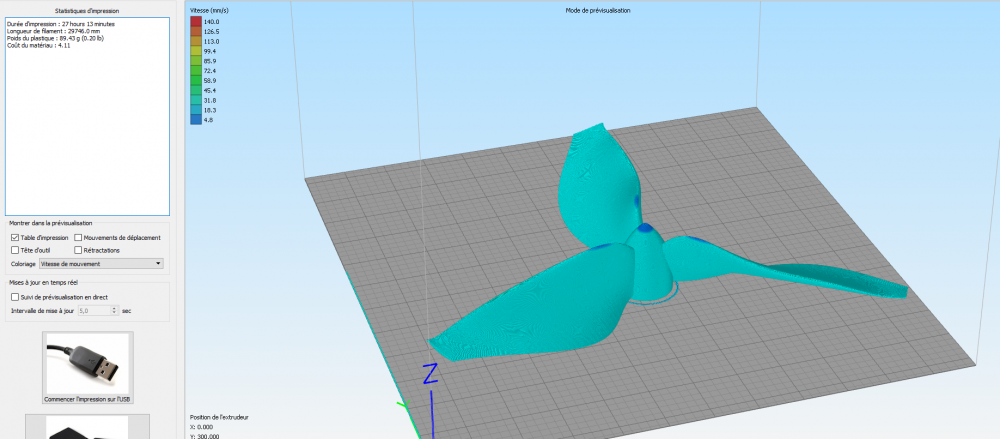
Task: Click the print statistics text box
Action: click(87, 116)
